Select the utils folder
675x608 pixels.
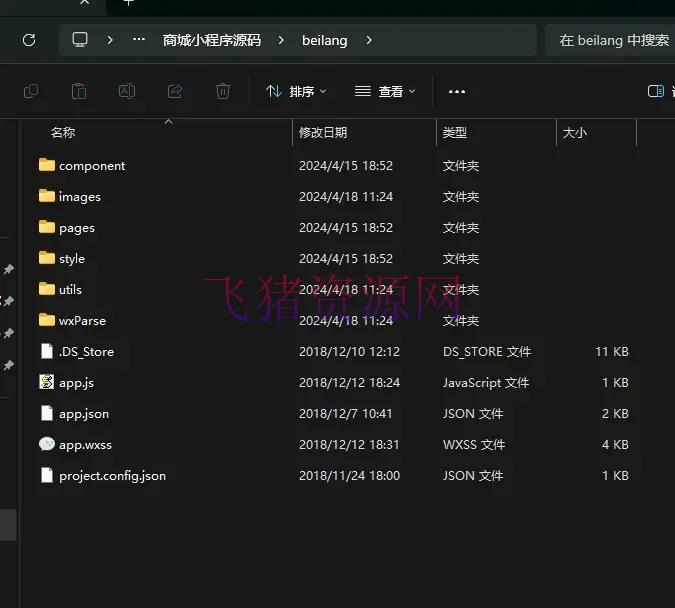(70, 290)
